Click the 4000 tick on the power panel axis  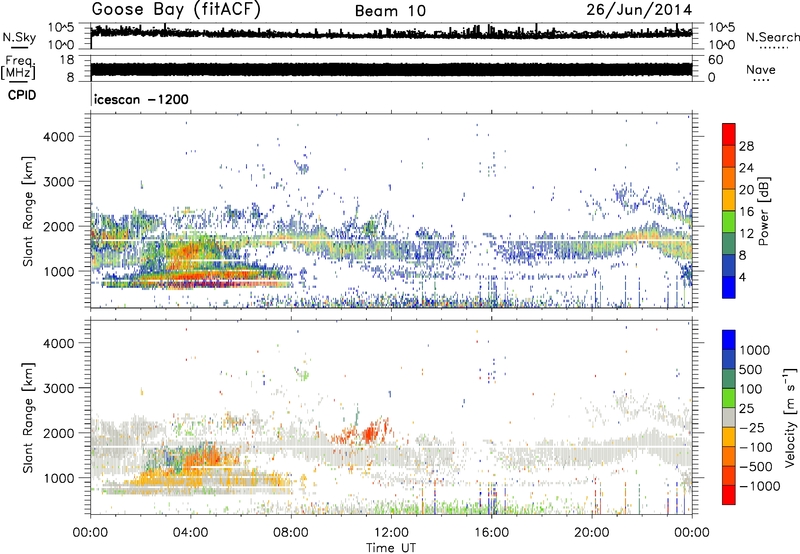(x=58, y=137)
